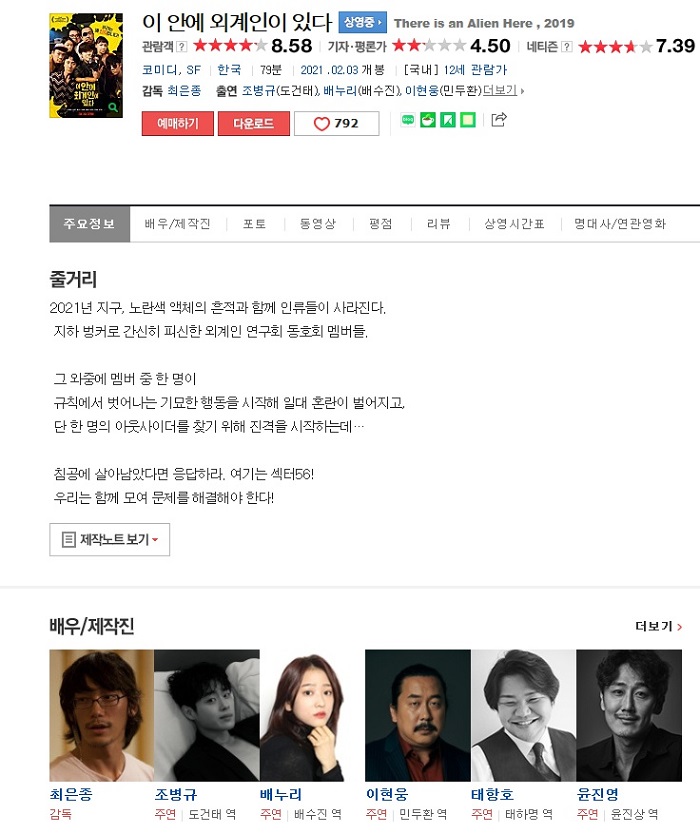The height and width of the screenshot is (834, 700).
Task: Open director 최은종 link in the info row
Action: point(185,90)
